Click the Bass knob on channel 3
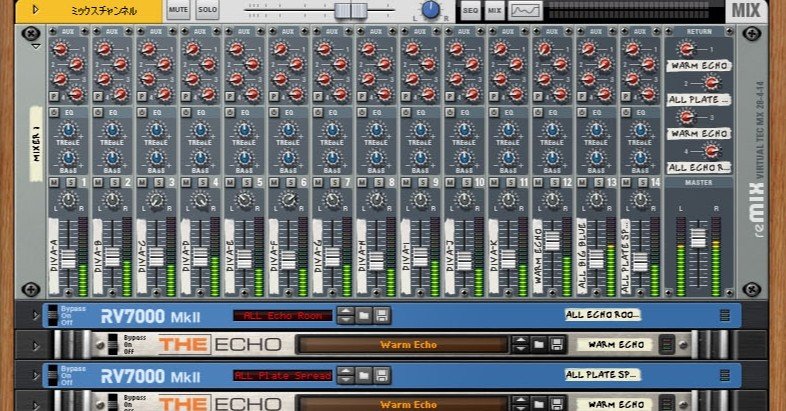Screen dimensions: 786x411 tap(156, 158)
